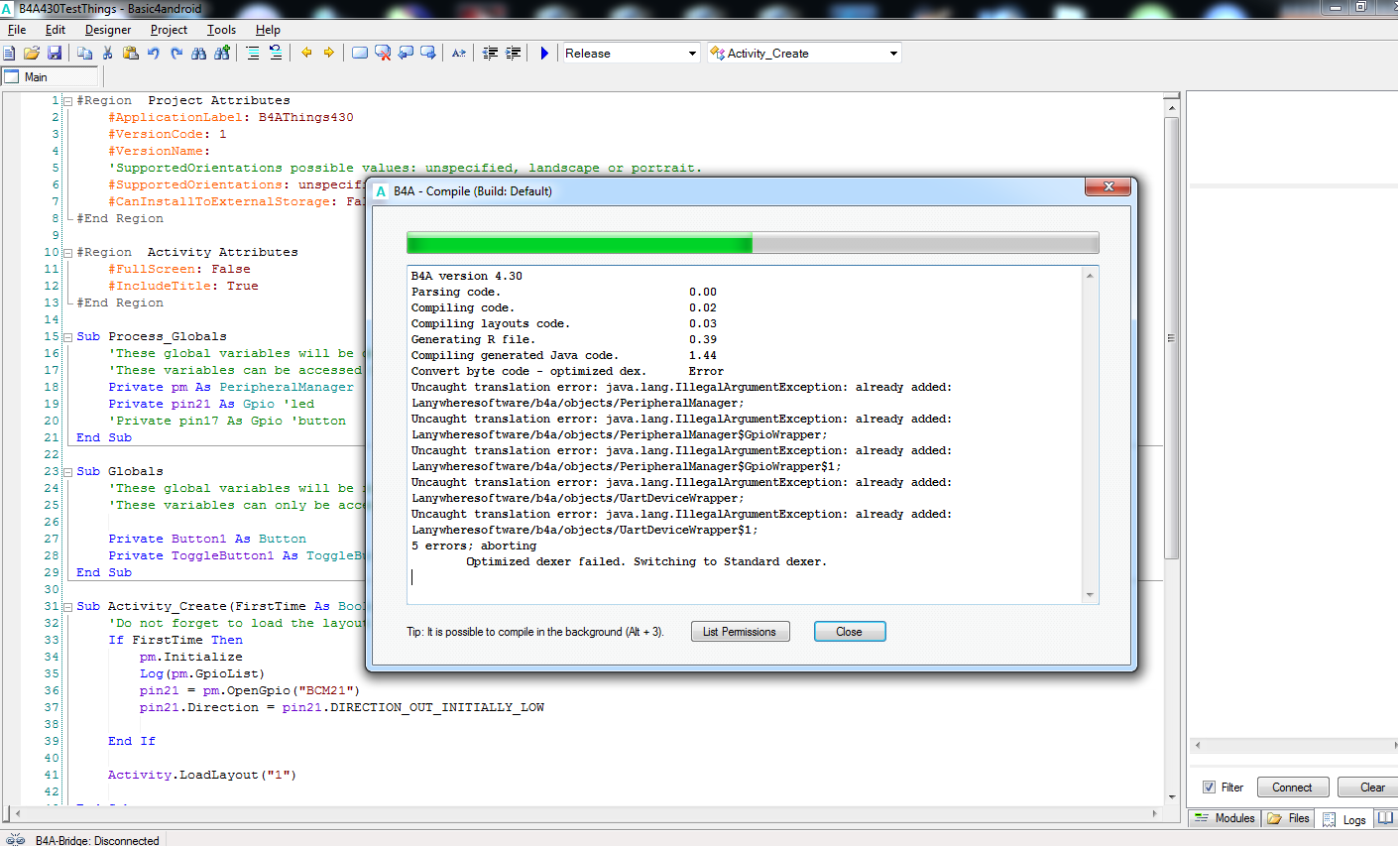1400x849 pixels.
Task: Open Find with the binoculars icon
Action: tap(199, 54)
